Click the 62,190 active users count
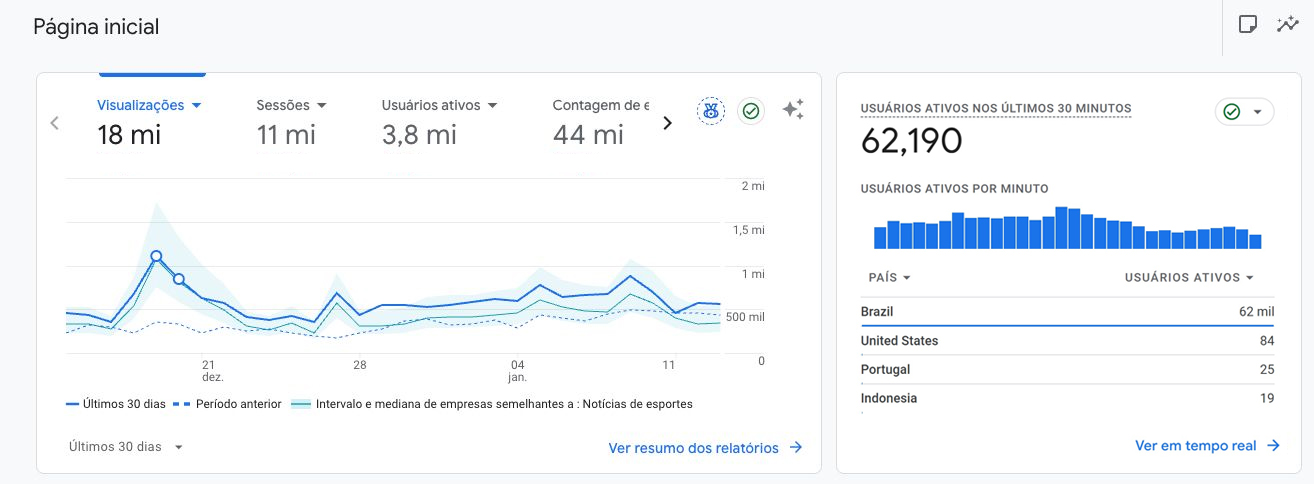The image size is (1314, 484). (x=911, y=142)
